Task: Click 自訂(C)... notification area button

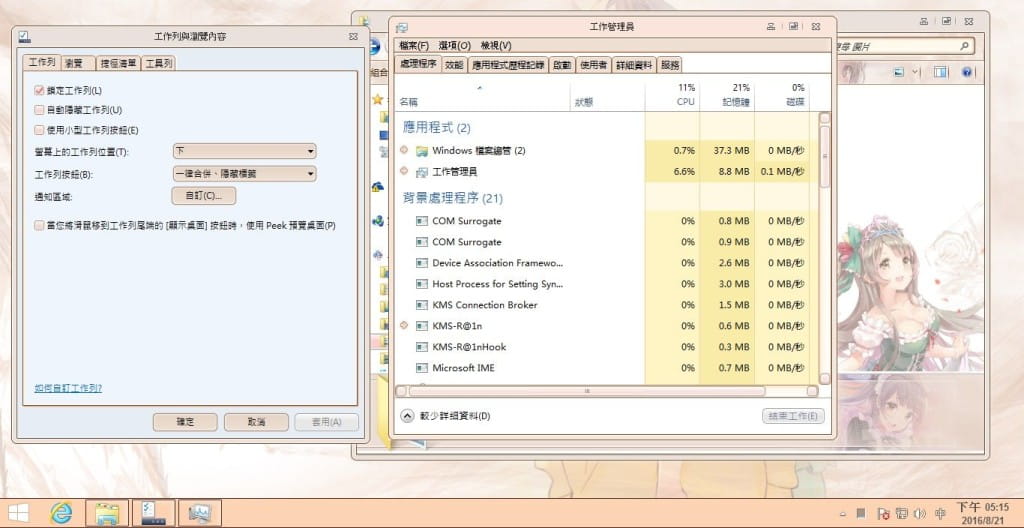Action: (204, 195)
